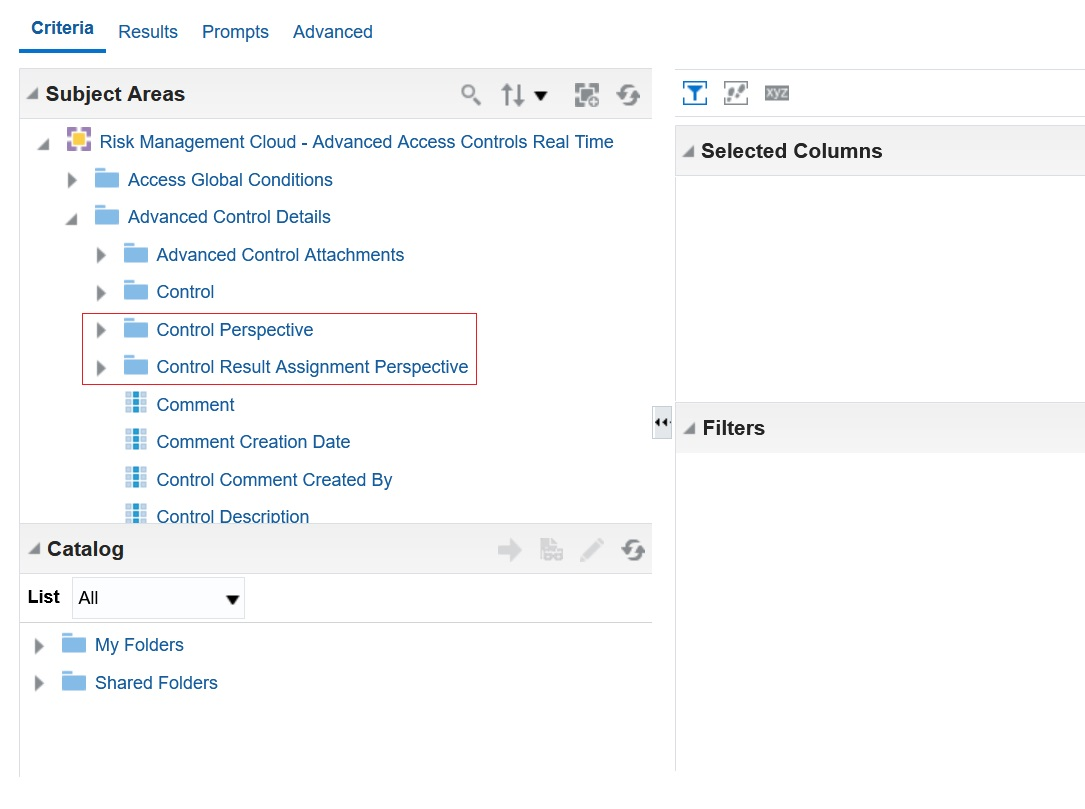Open the Prompts tab
1085x809 pixels.
pyautogui.click(x=235, y=32)
